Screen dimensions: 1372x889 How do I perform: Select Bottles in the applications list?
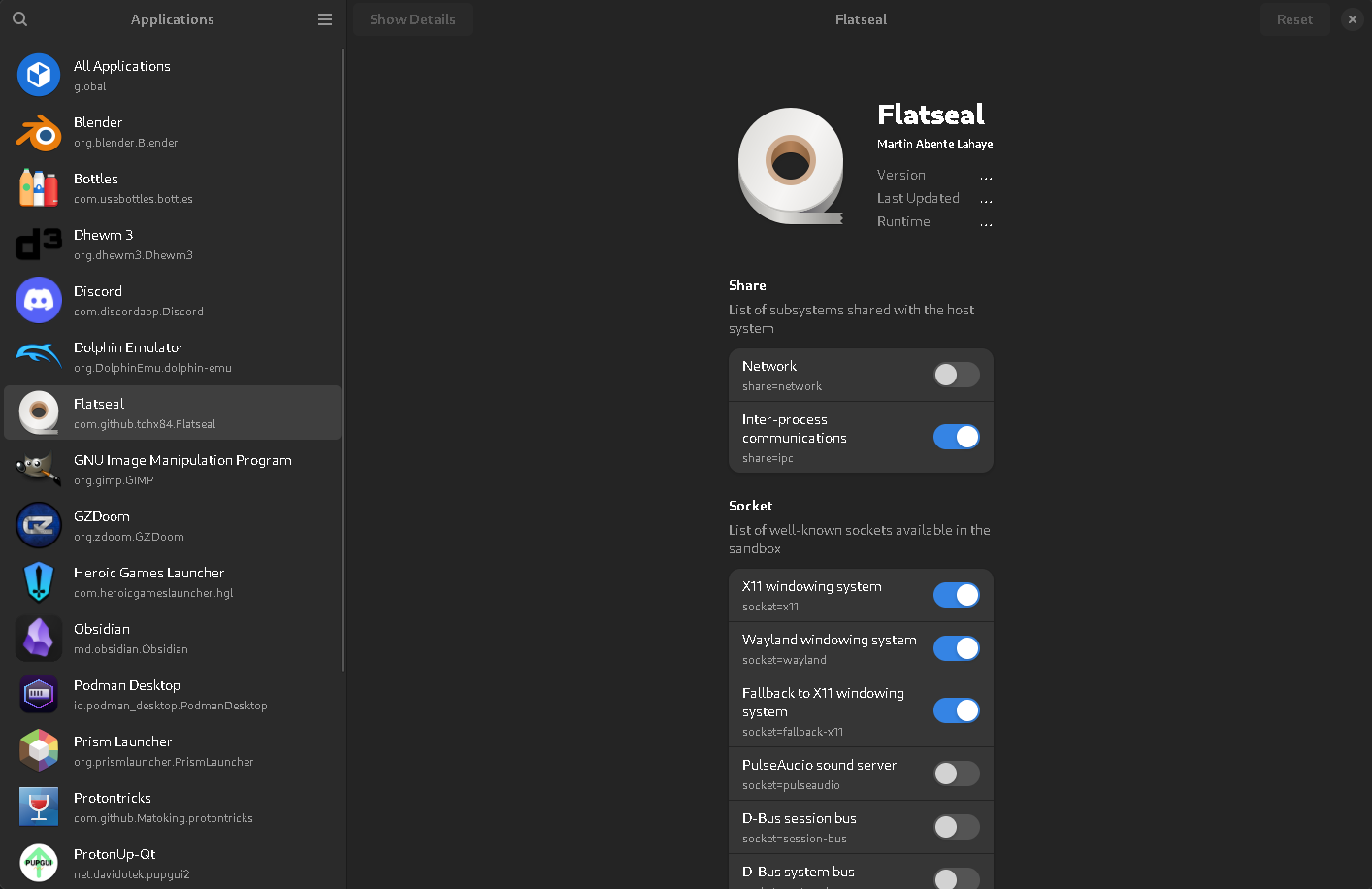[173, 187]
